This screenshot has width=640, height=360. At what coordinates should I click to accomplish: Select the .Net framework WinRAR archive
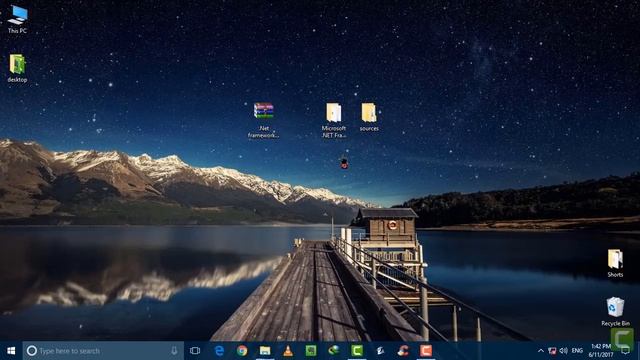click(264, 120)
